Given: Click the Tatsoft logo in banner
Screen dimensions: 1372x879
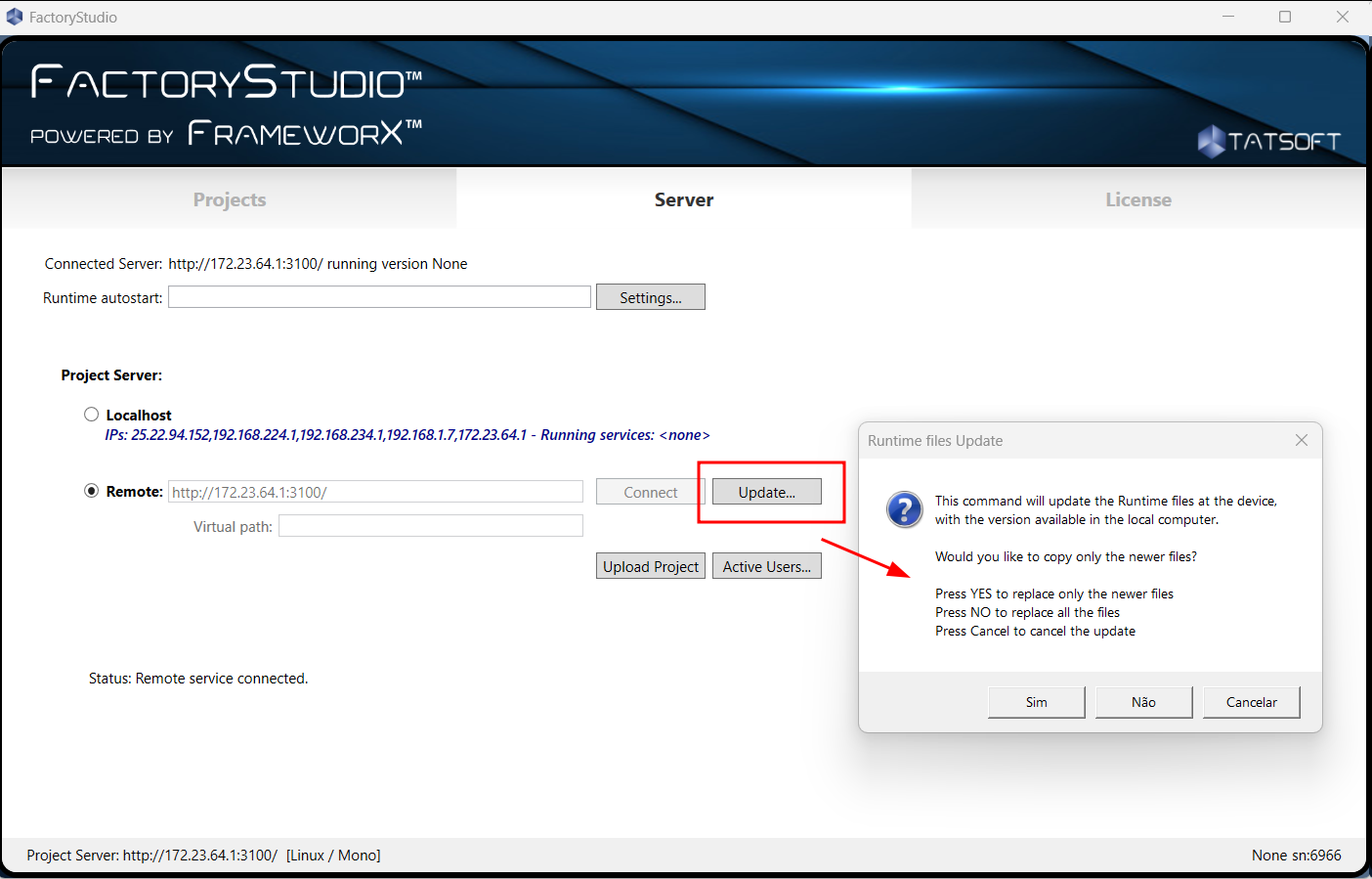Looking at the screenshot, I should pyautogui.click(x=1268, y=142).
